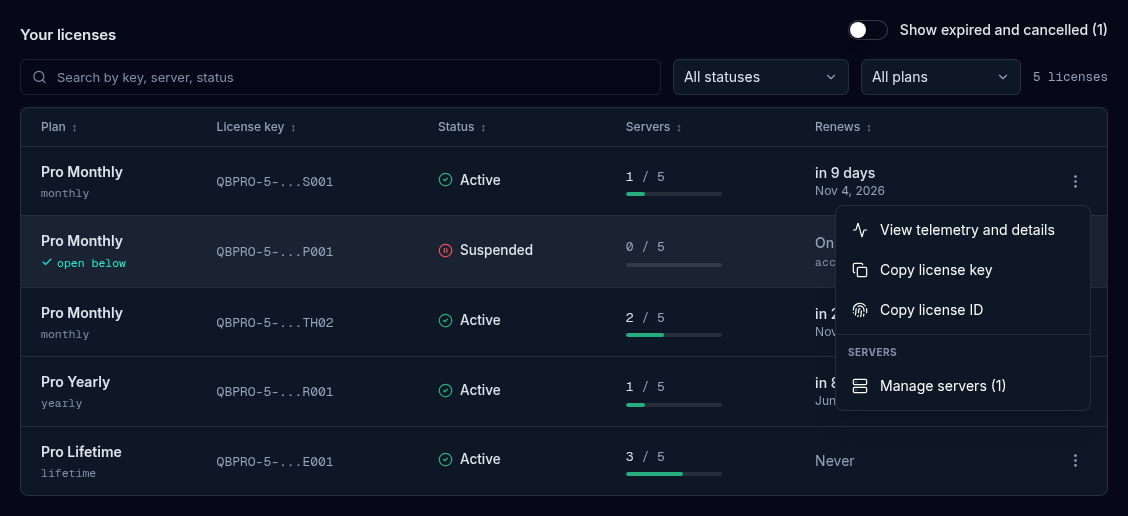Click server usage bar for the TH02 license
Viewport: 1128px width, 516px height.
[673, 335]
